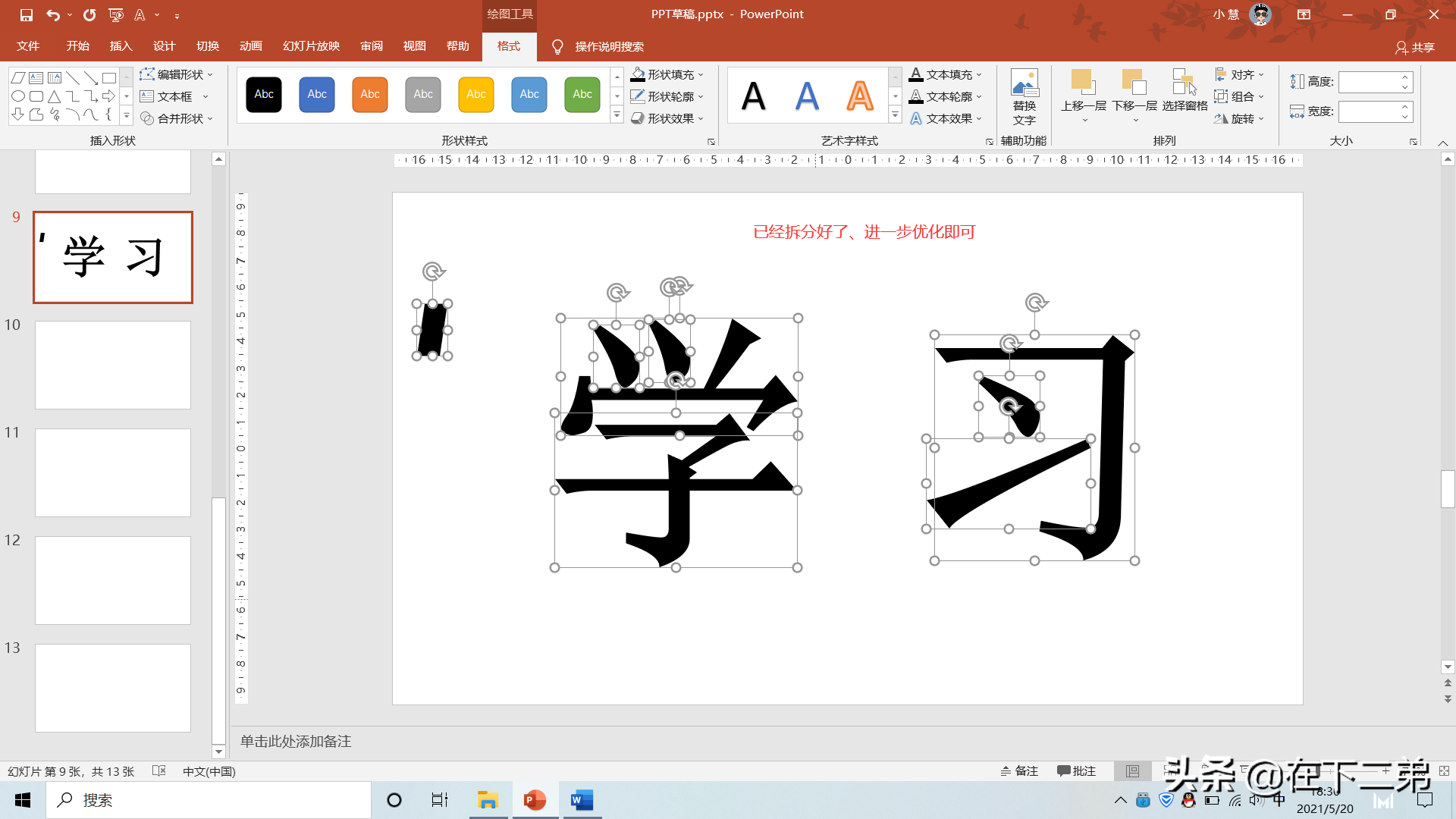1456x819 pixels.
Task: Open Shape Outline (形状轮廓) dropdown
Action: tap(667, 96)
